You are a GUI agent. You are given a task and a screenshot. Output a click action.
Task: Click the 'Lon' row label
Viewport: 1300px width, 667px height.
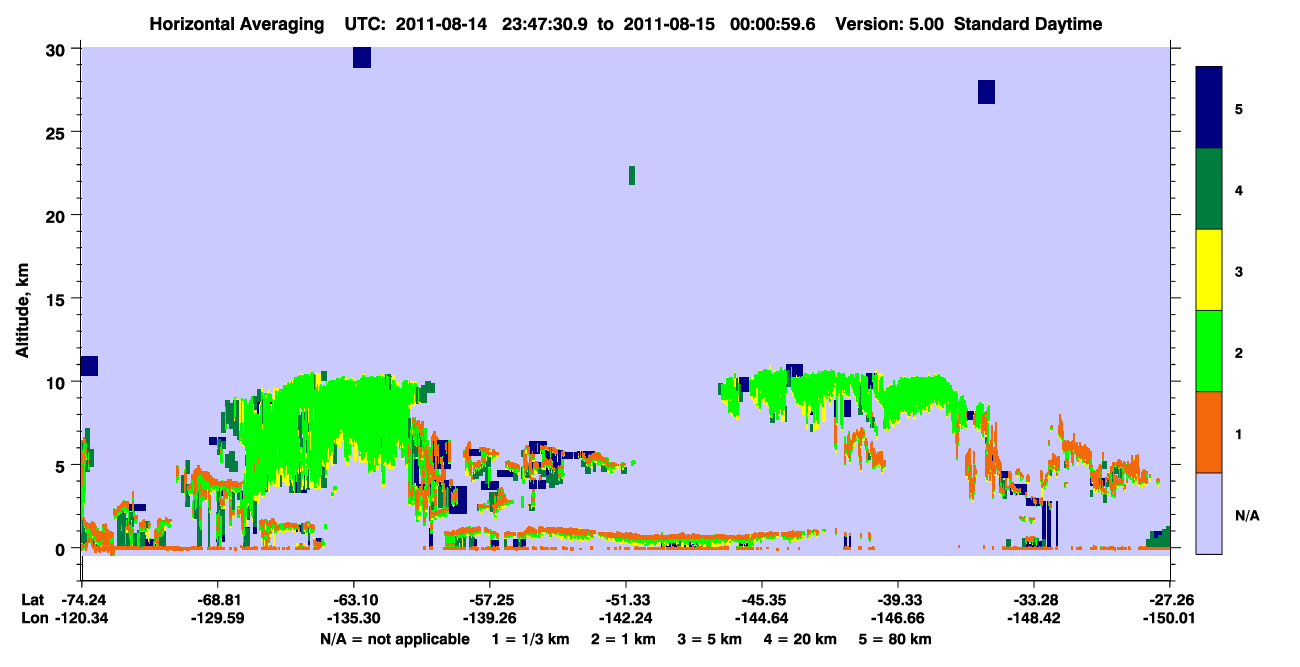click(x=33, y=618)
